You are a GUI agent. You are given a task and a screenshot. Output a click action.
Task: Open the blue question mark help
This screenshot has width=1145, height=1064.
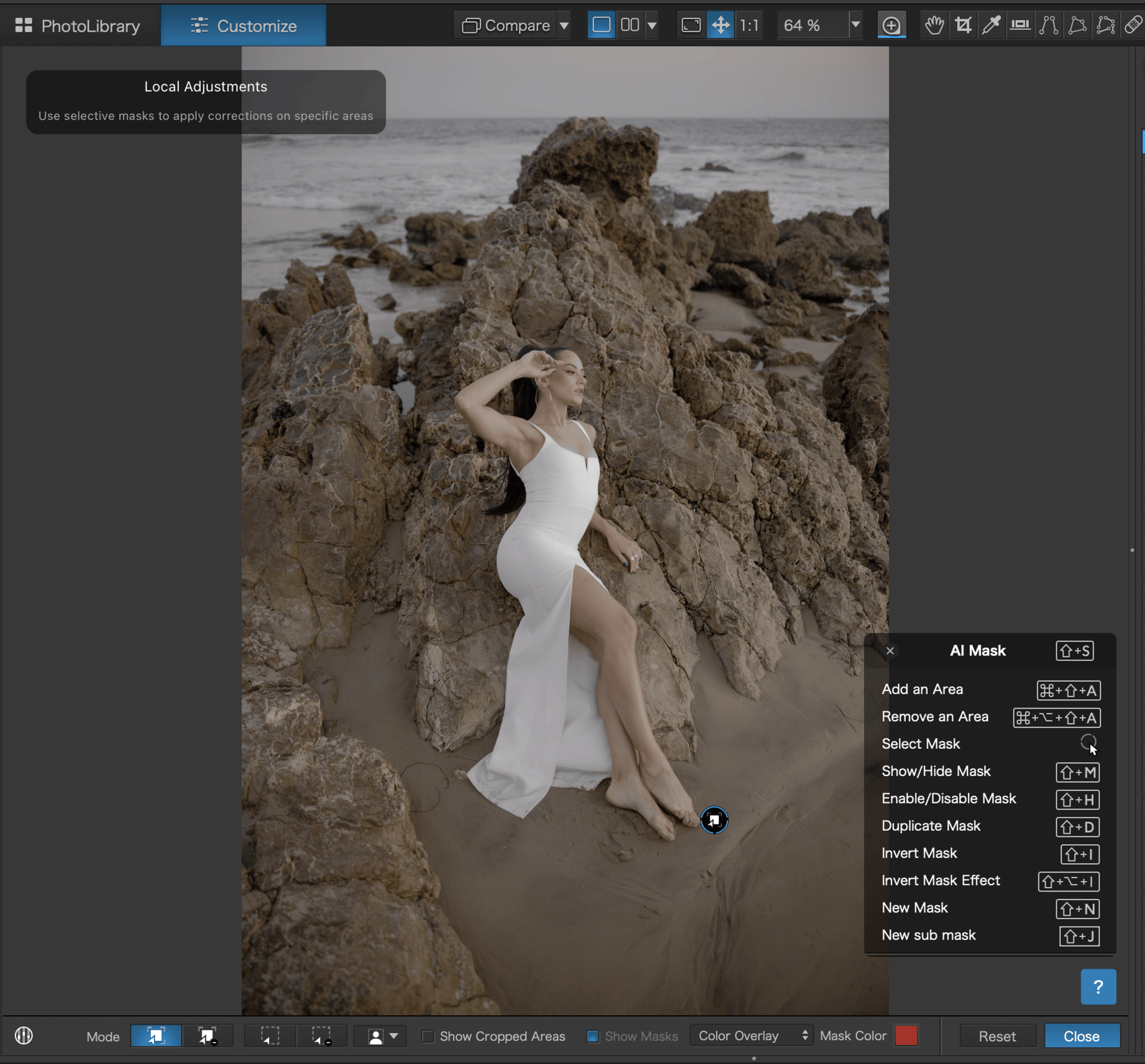(1098, 987)
